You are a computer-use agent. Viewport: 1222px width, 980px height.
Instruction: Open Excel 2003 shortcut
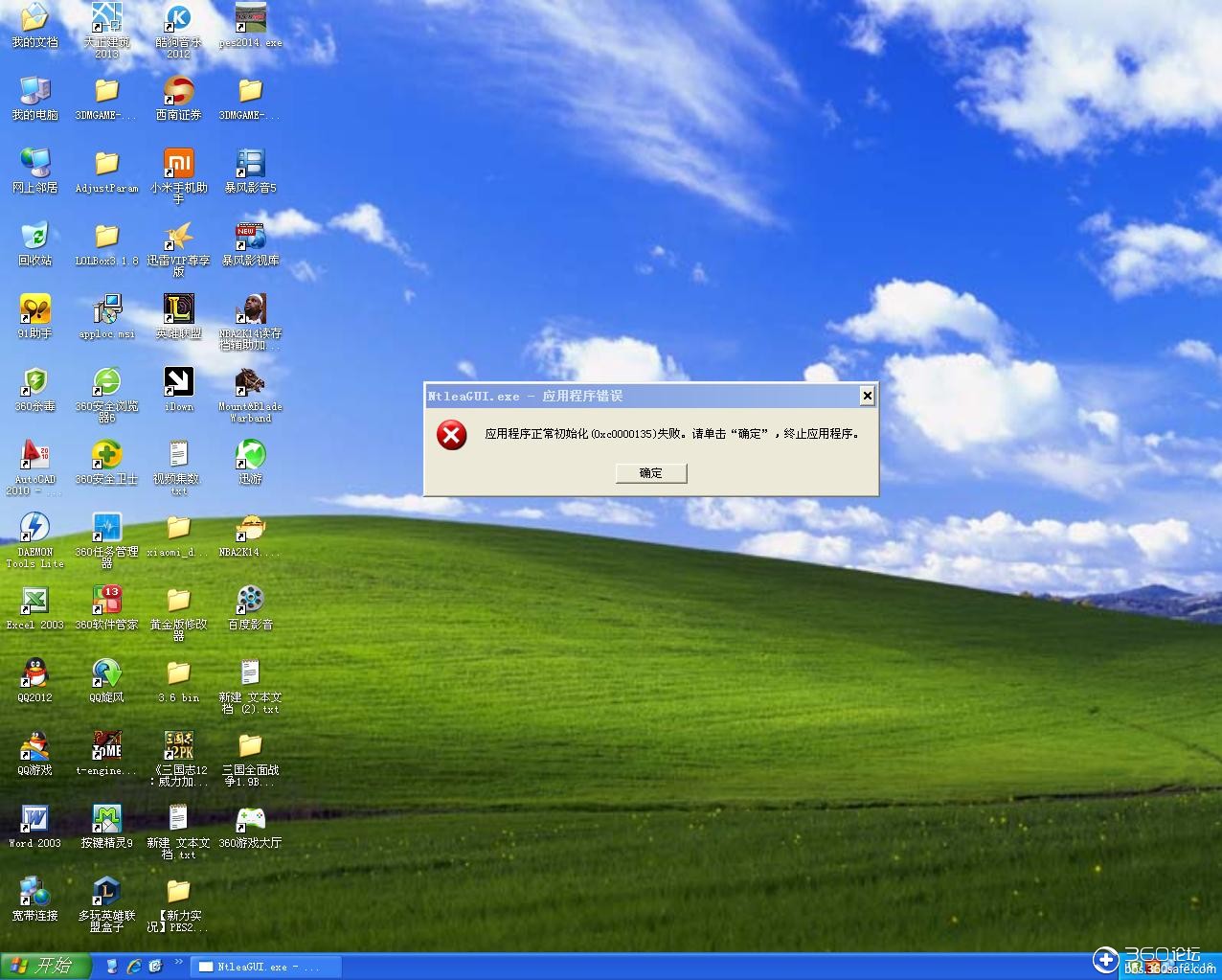click(x=34, y=607)
